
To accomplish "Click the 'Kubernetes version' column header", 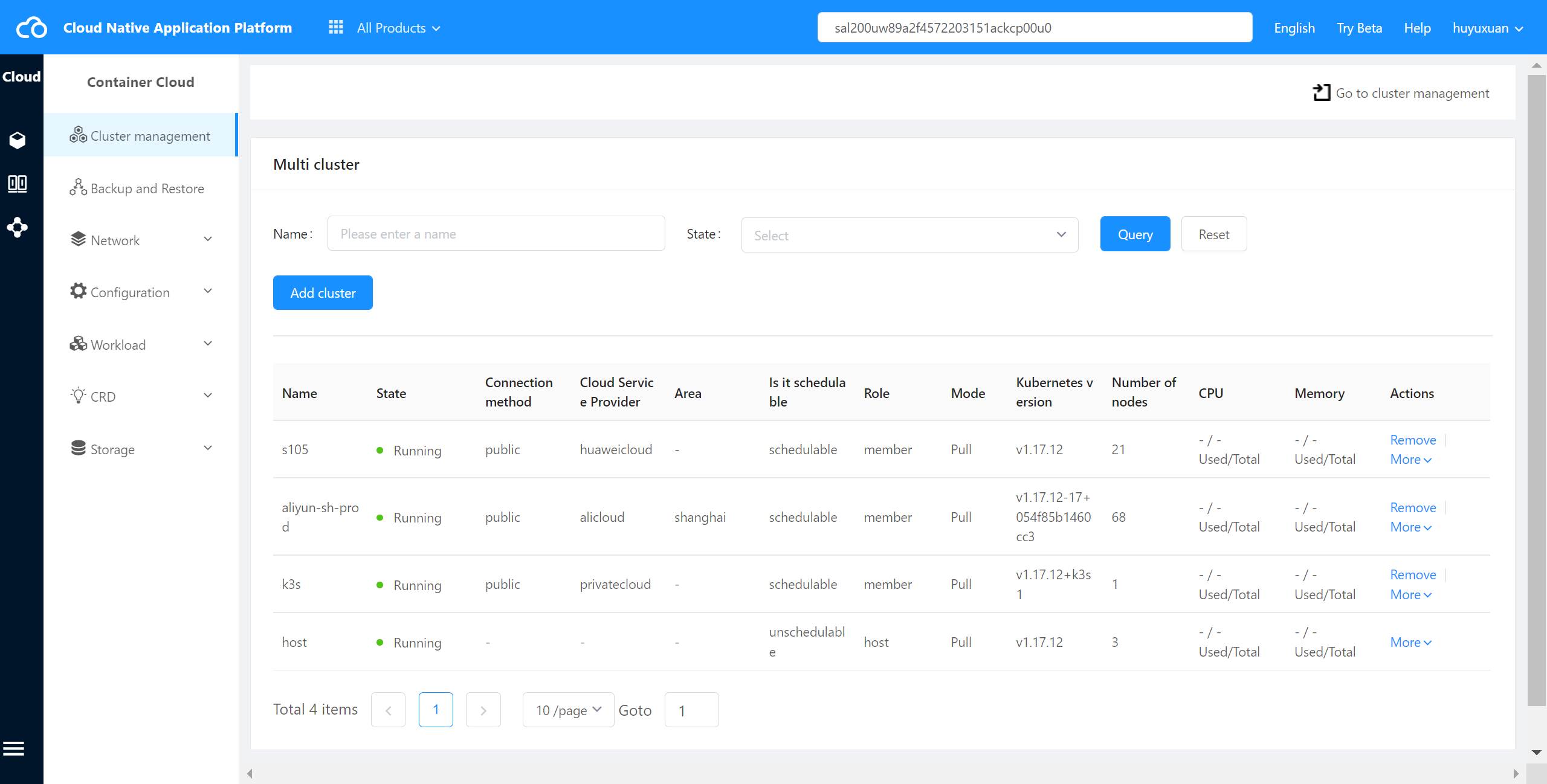I will [1054, 392].
